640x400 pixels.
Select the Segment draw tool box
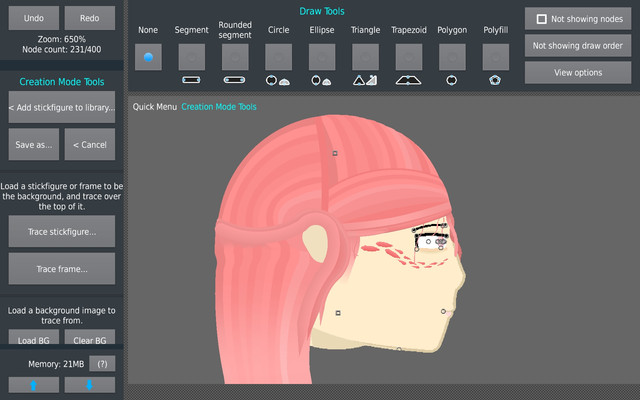191,57
